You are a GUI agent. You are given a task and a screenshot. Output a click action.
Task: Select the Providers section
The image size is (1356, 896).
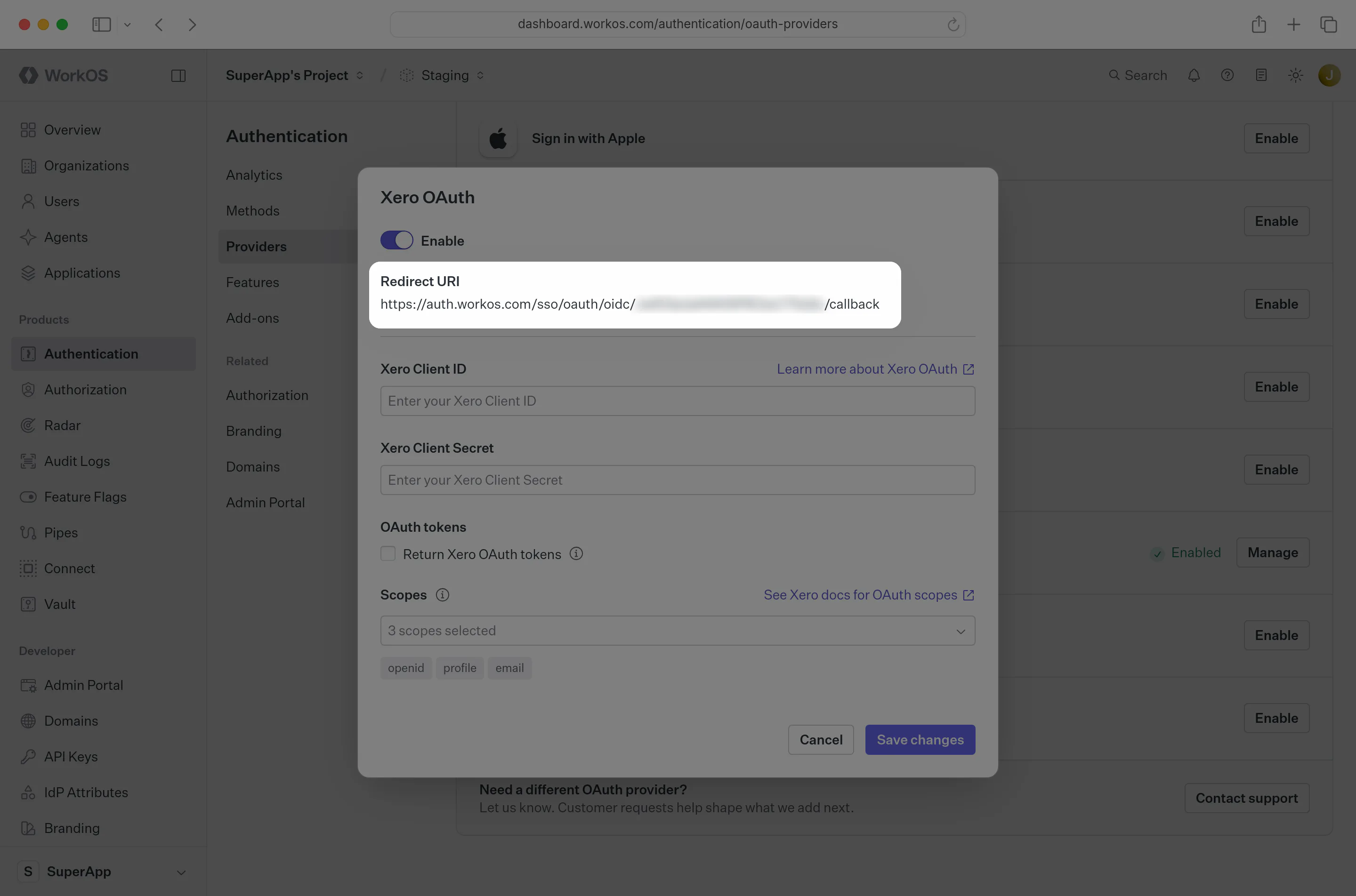[256, 246]
